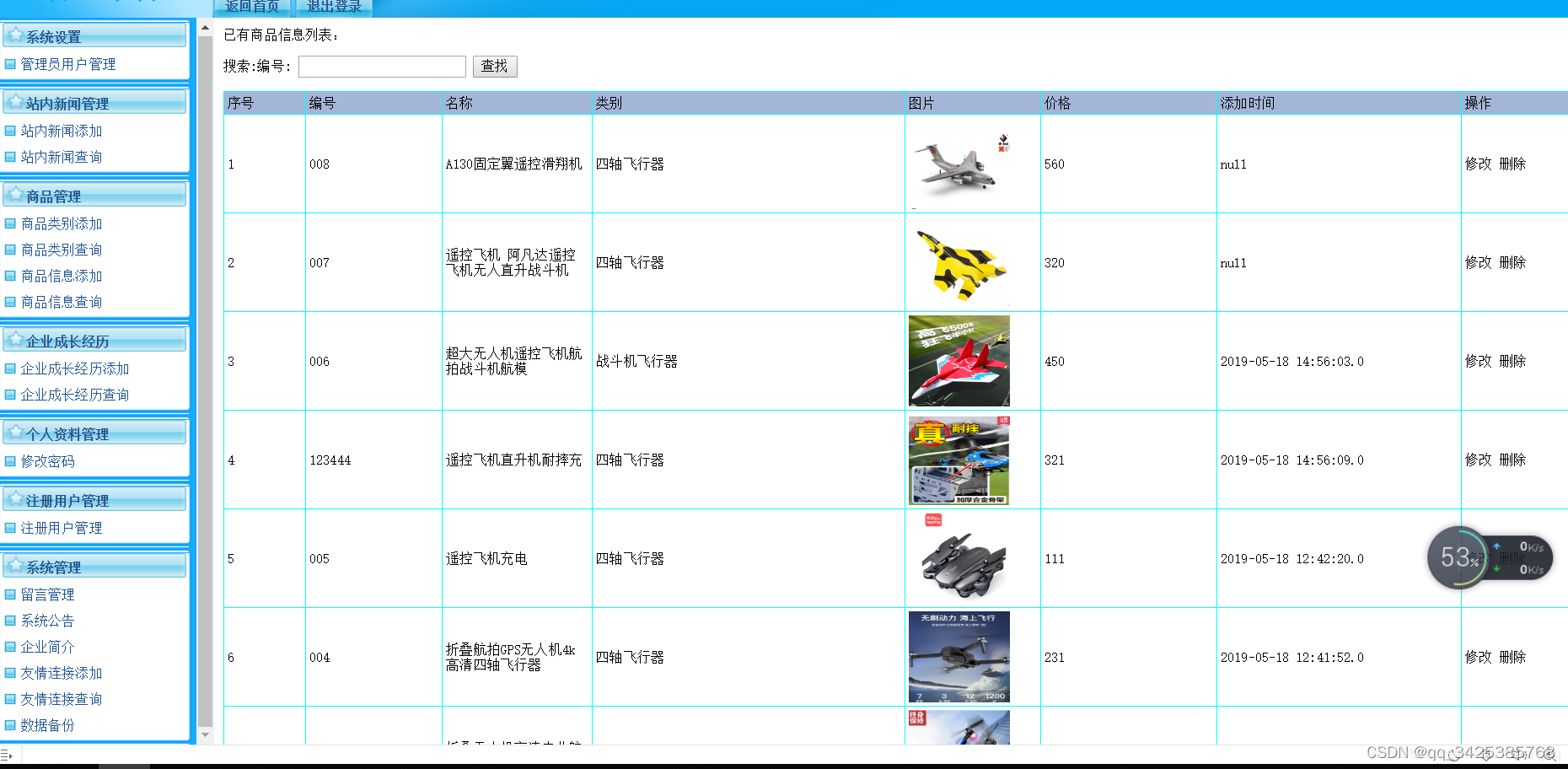Click 删除 for product 007
Image resolution: width=1568 pixels, height=769 pixels.
(x=1512, y=262)
